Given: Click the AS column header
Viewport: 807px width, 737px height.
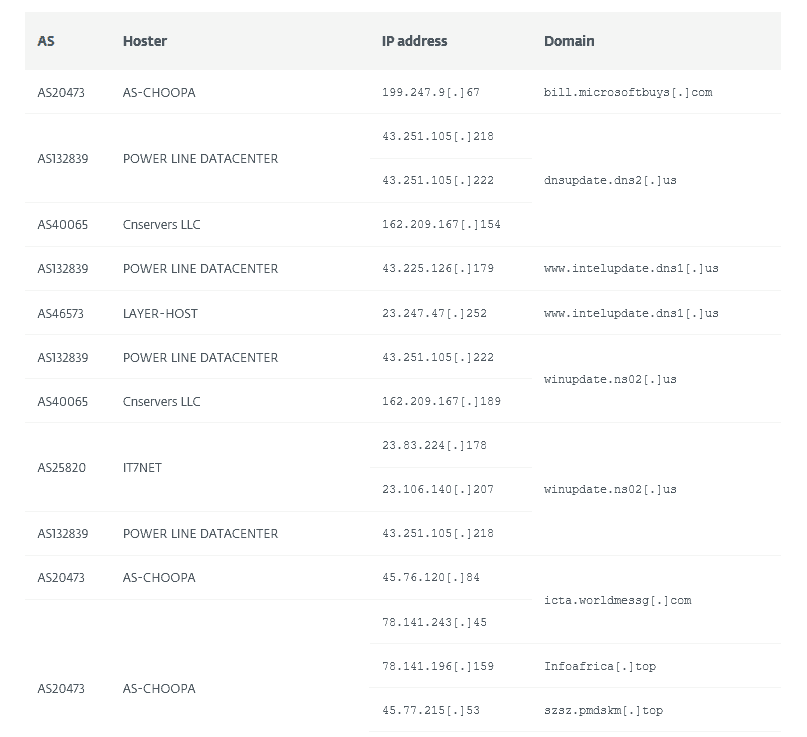Looking at the screenshot, I should pyautogui.click(x=46, y=41).
